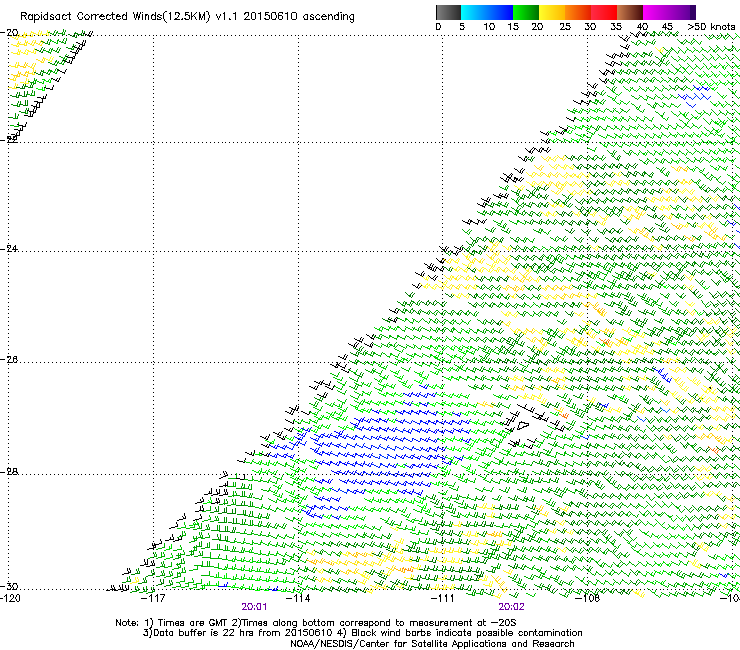Click the 'Note: 1) Times are GMT' line

click(x=316, y=623)
